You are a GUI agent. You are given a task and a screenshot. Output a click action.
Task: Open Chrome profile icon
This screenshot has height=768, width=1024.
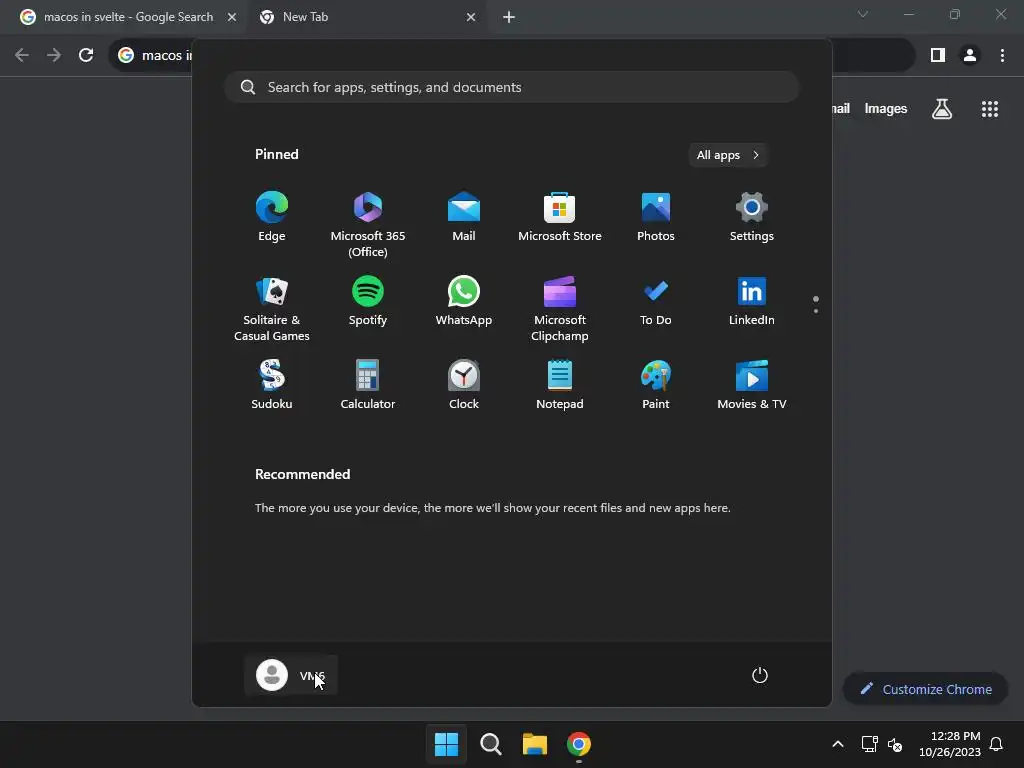pyautogui.click(x=970, y=55)
